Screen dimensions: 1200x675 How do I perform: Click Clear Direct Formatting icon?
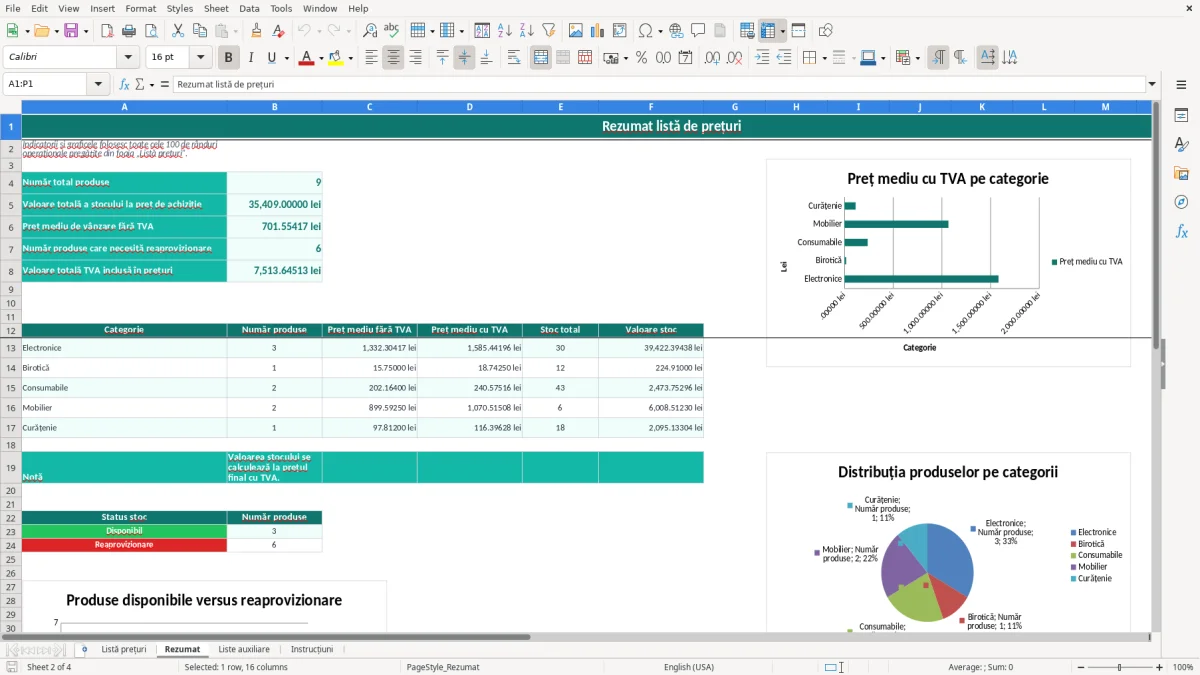coord(279,31)
